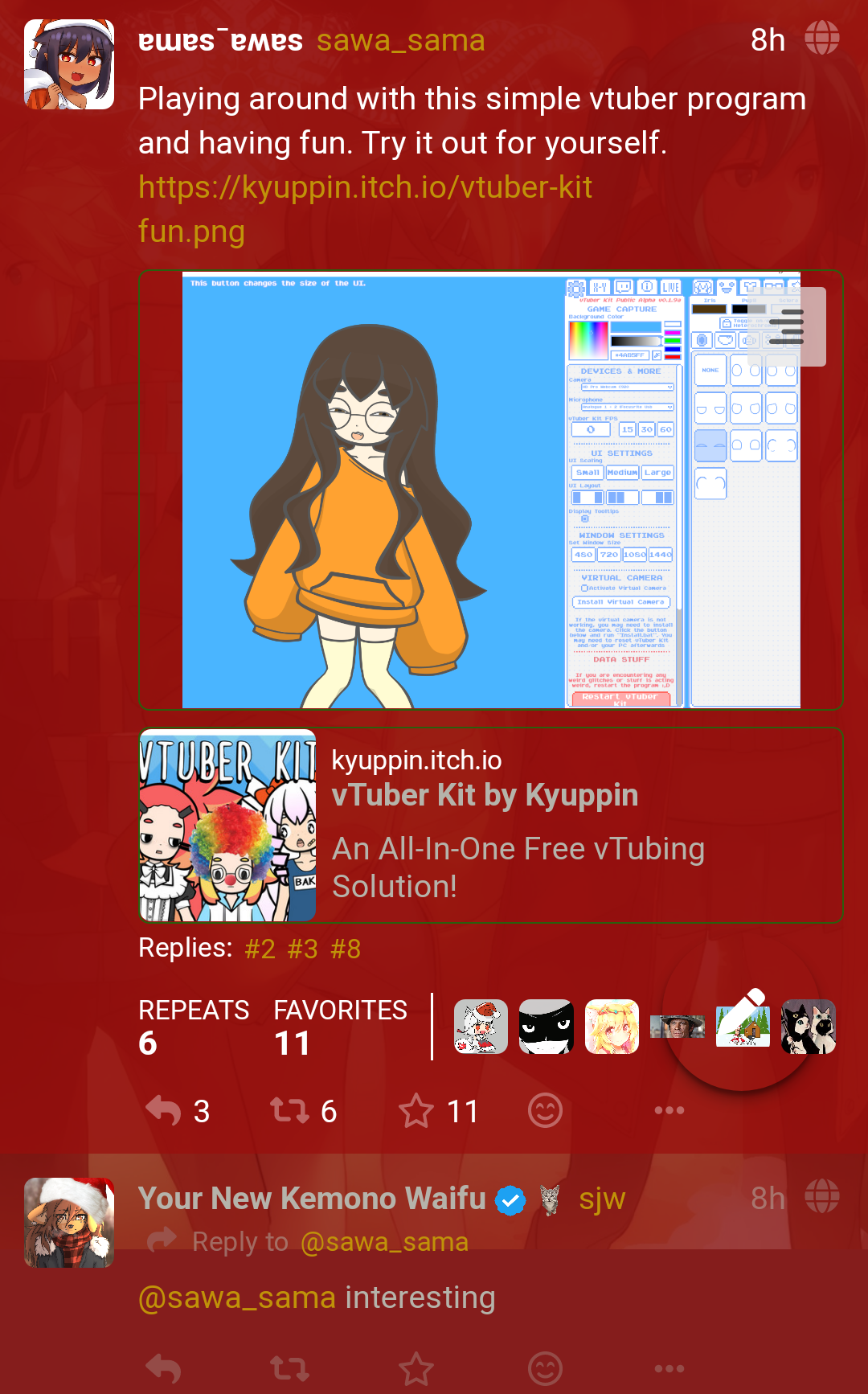Tap the word 'interesting' in sjw's reply
Screen dimensions: 868x1394
coord(420,1298)
